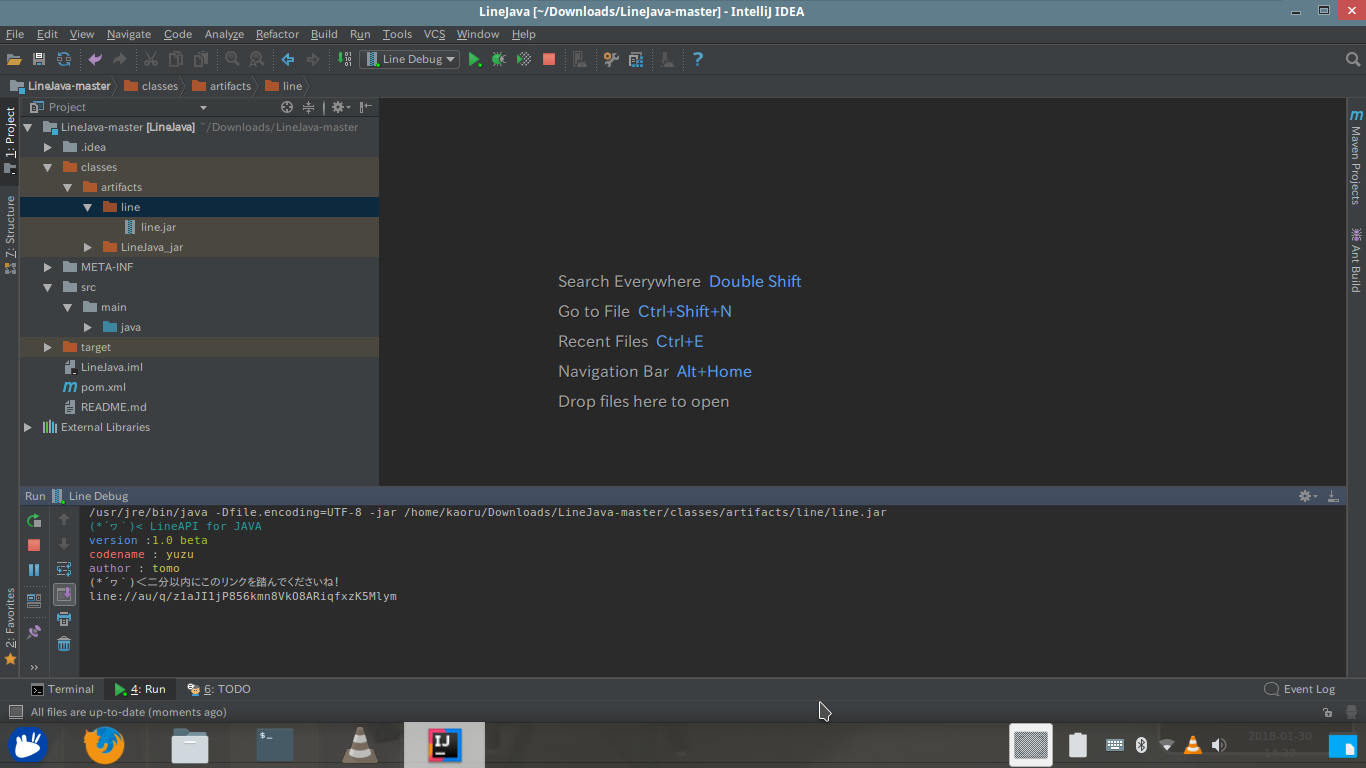Open the Line Debug run configuration dropdown

[x=410, y=59]
